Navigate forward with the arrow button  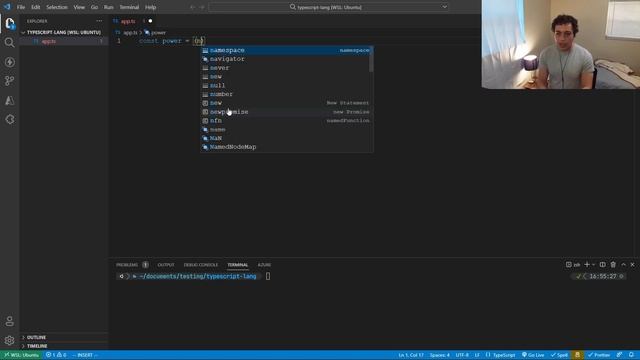(x=202, y=7)
